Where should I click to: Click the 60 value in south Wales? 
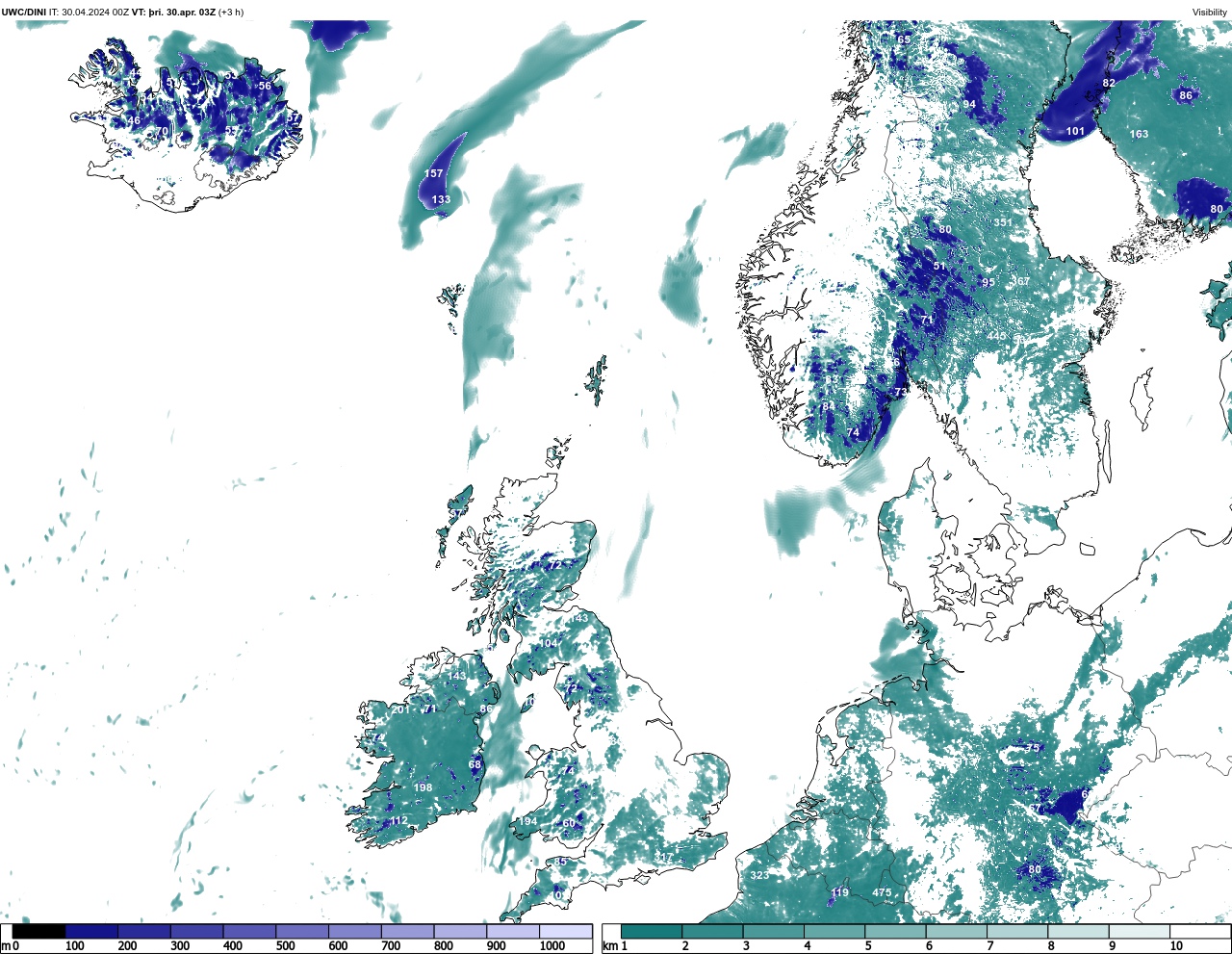coord(569,823)
